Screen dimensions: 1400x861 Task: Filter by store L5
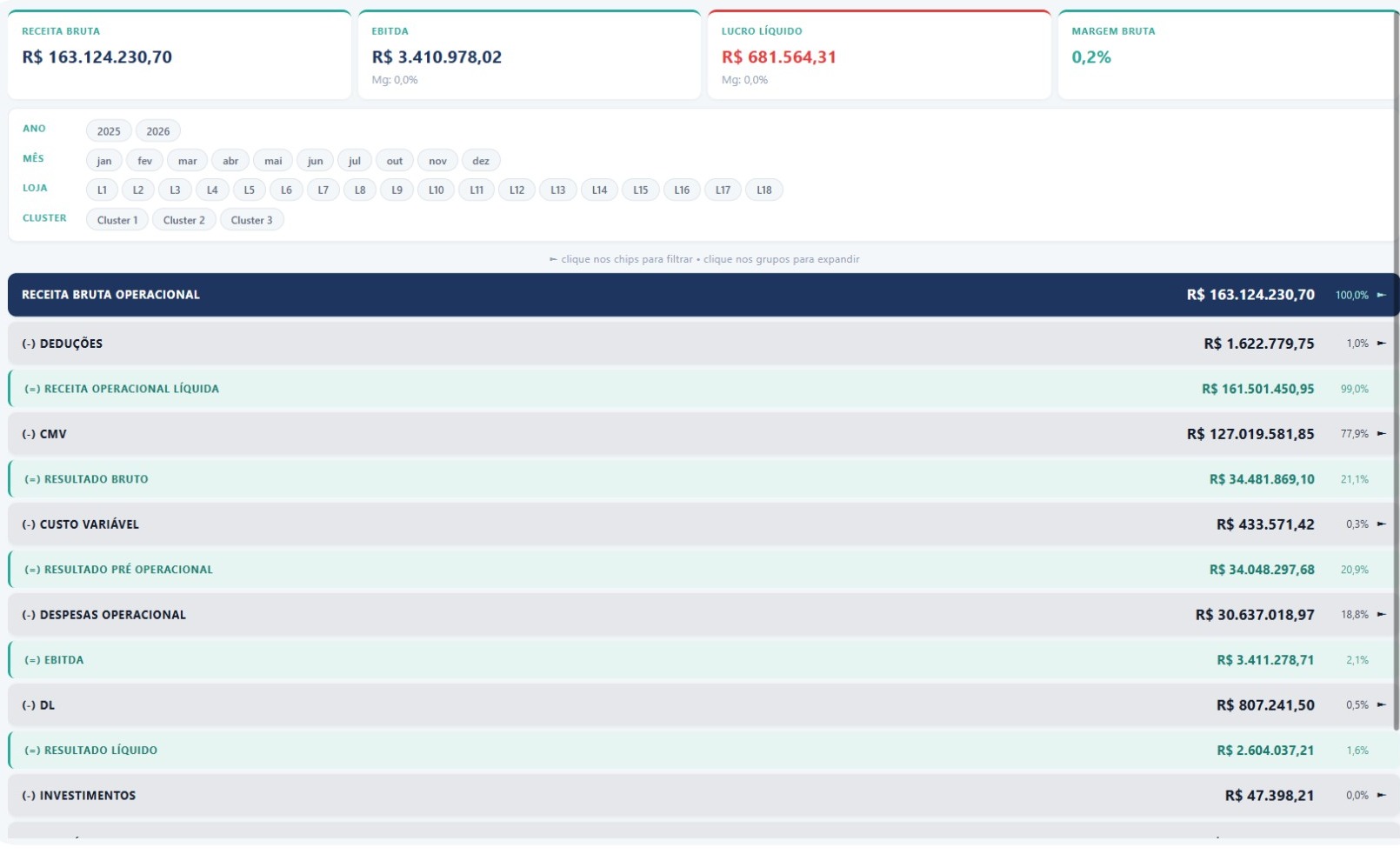250,190
